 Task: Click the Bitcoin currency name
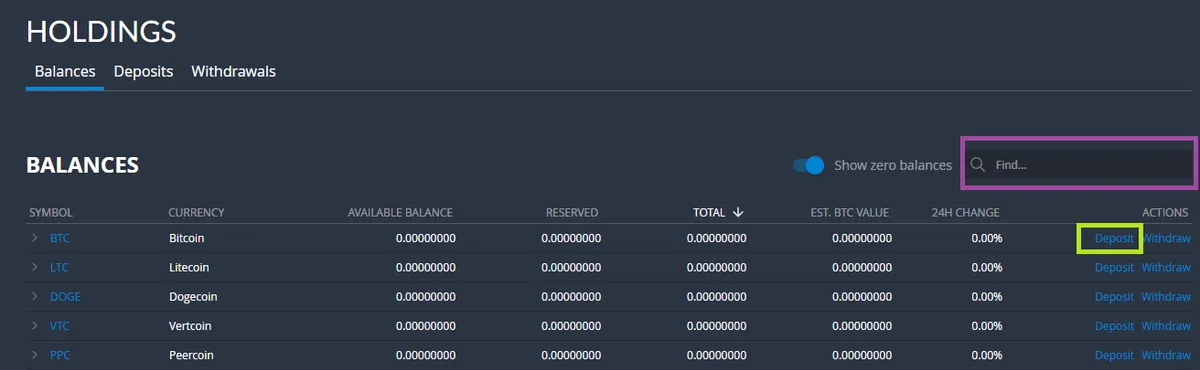coord(187,239)
